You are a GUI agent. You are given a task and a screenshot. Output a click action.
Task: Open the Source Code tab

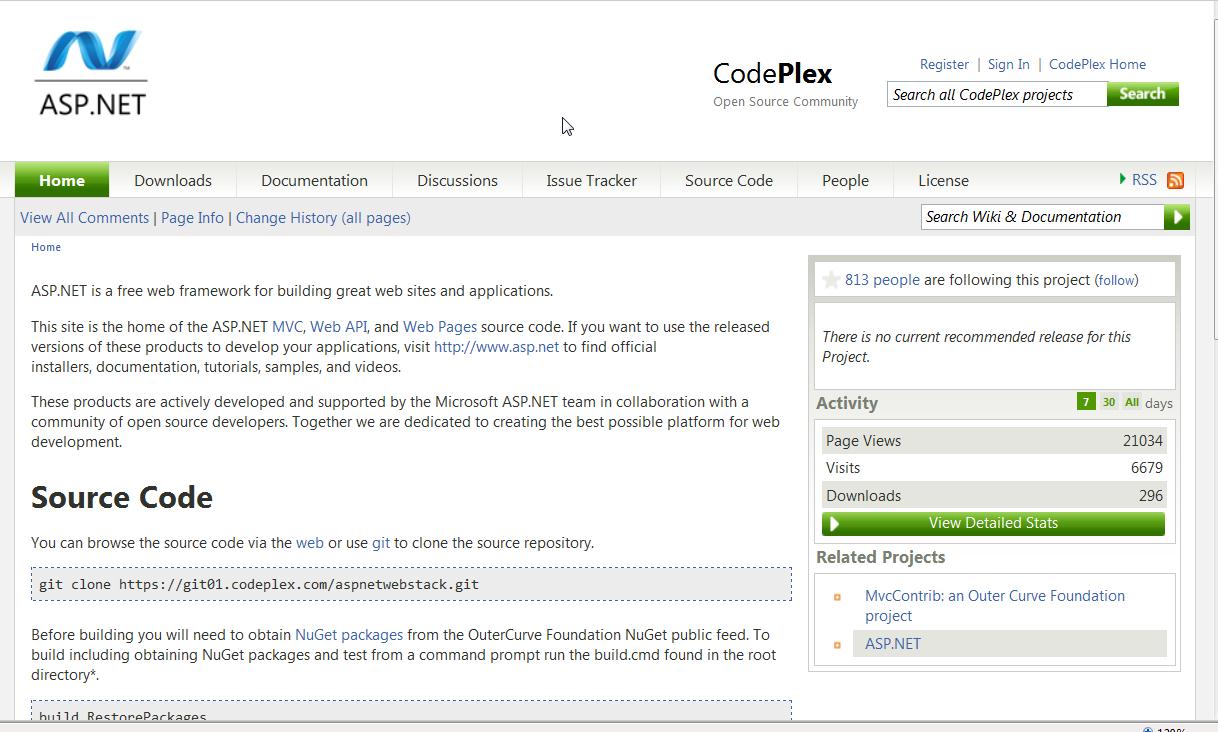point(729,180)
